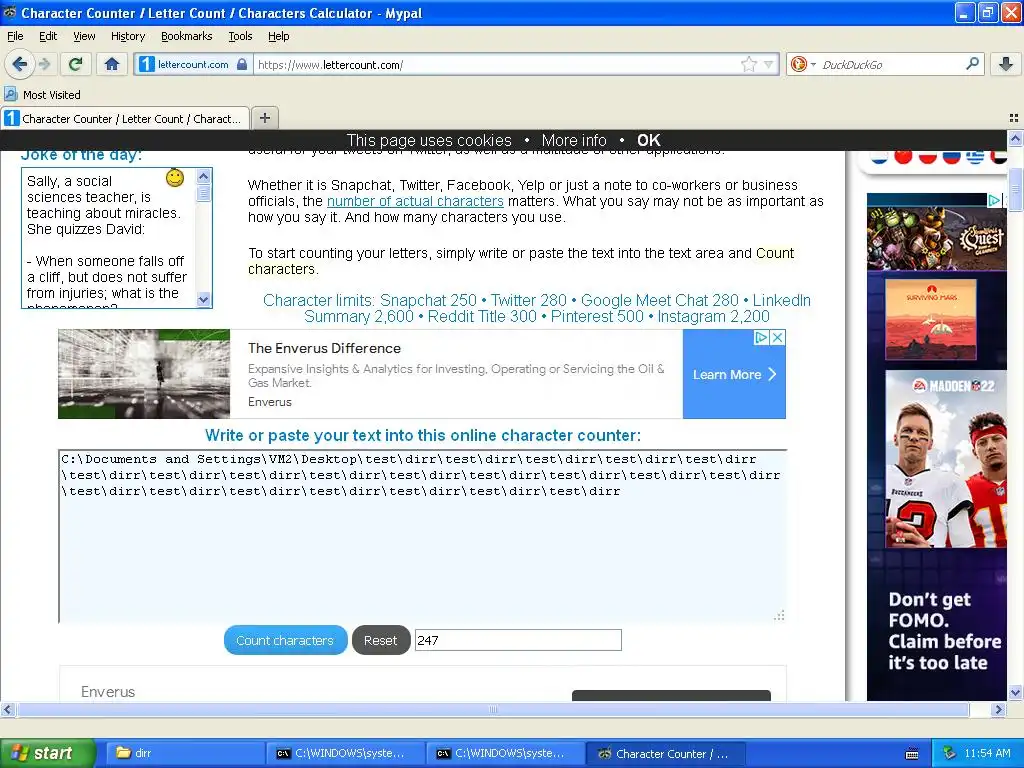This screenshot has width=1024, height=768.
Task: Open the DuckDuckGo search engine selector
Action: tap(803, 64)
